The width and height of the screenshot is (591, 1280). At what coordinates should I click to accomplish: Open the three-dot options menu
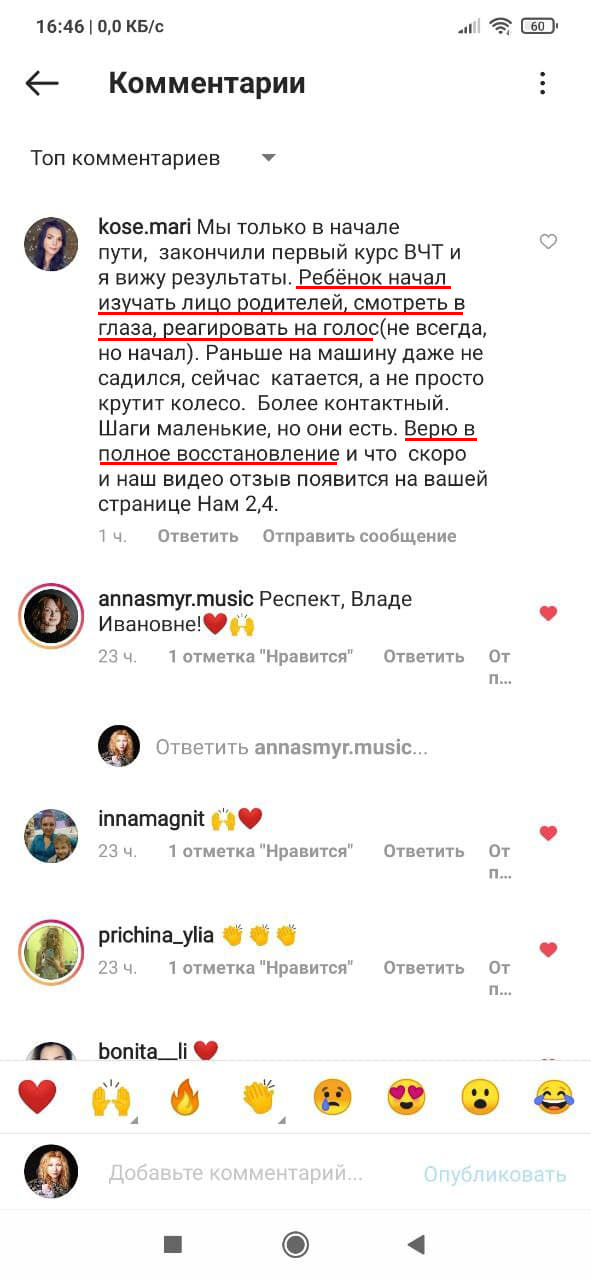pyautogui.click(x=542, y=84)
